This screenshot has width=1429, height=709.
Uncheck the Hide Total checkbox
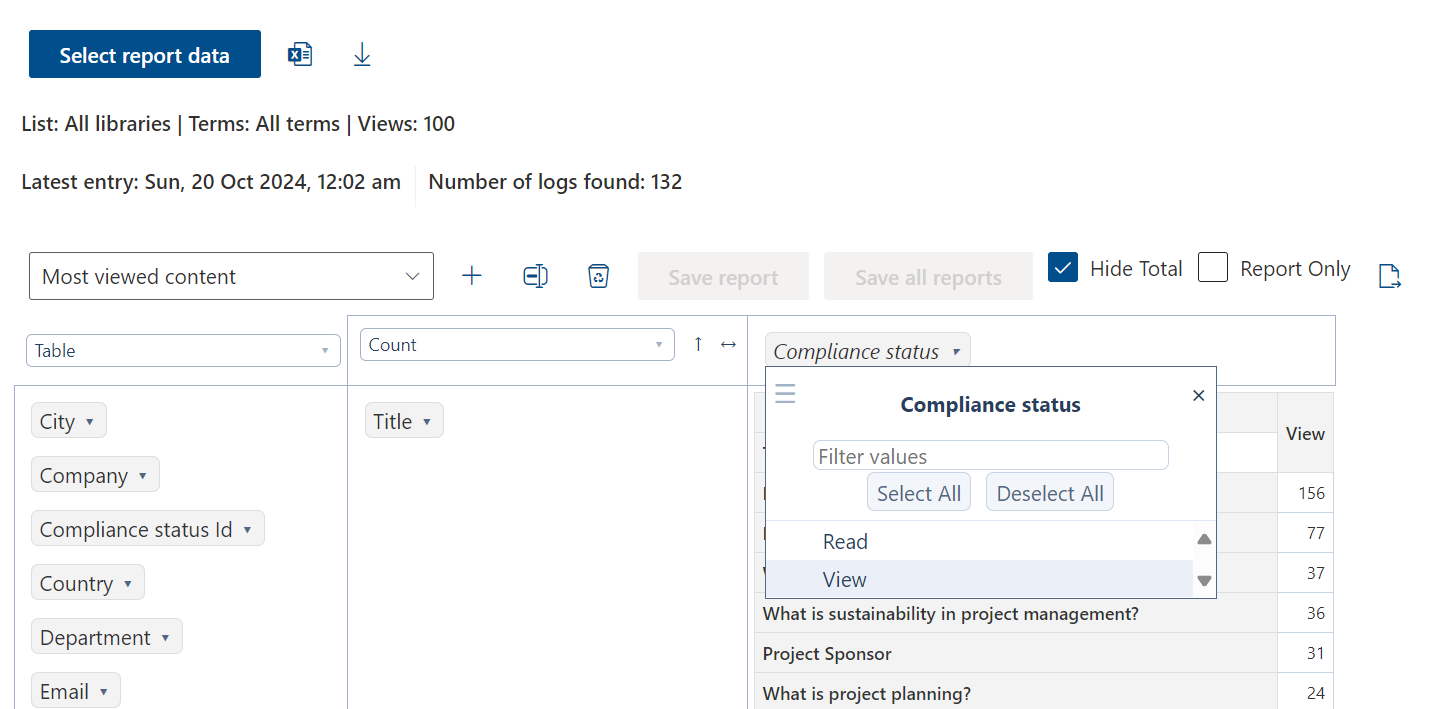(x=1063, y=268)
